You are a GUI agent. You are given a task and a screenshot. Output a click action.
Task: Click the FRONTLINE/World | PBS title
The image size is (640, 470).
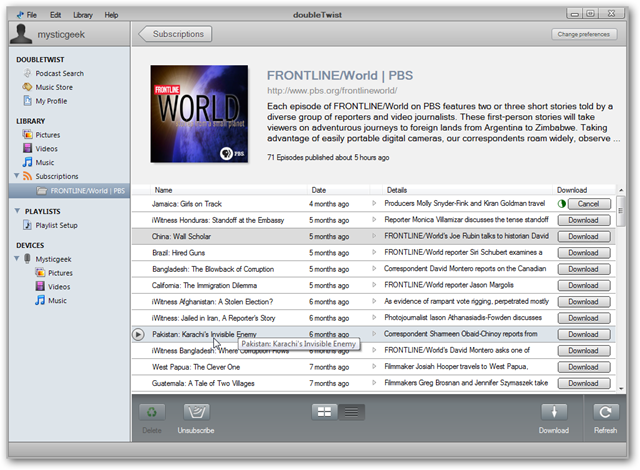pyautogui.click(x=340, y=75)
